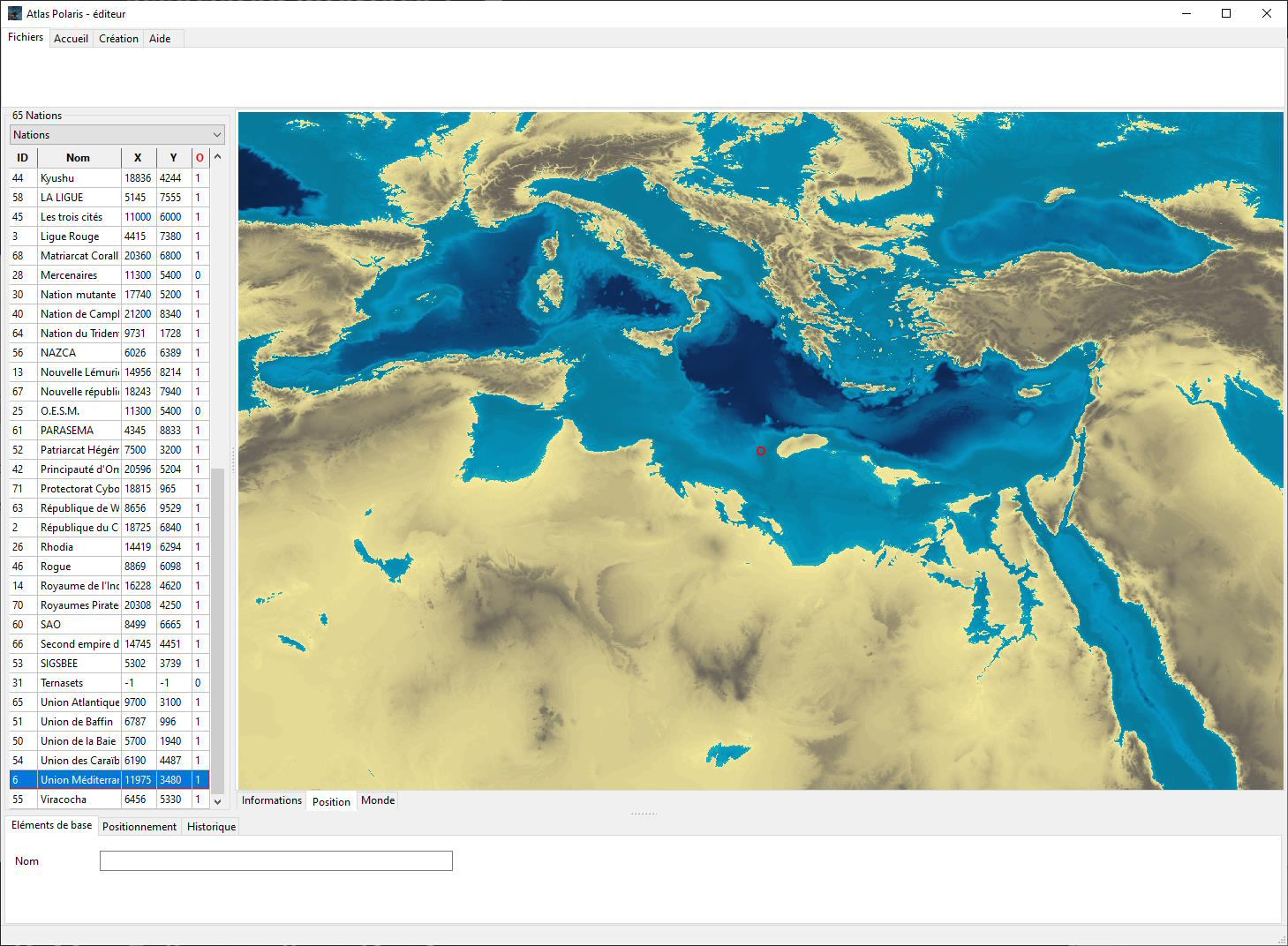Sort the table by the ID column
Screen dimensions: 1288x946
pos(23,158)
